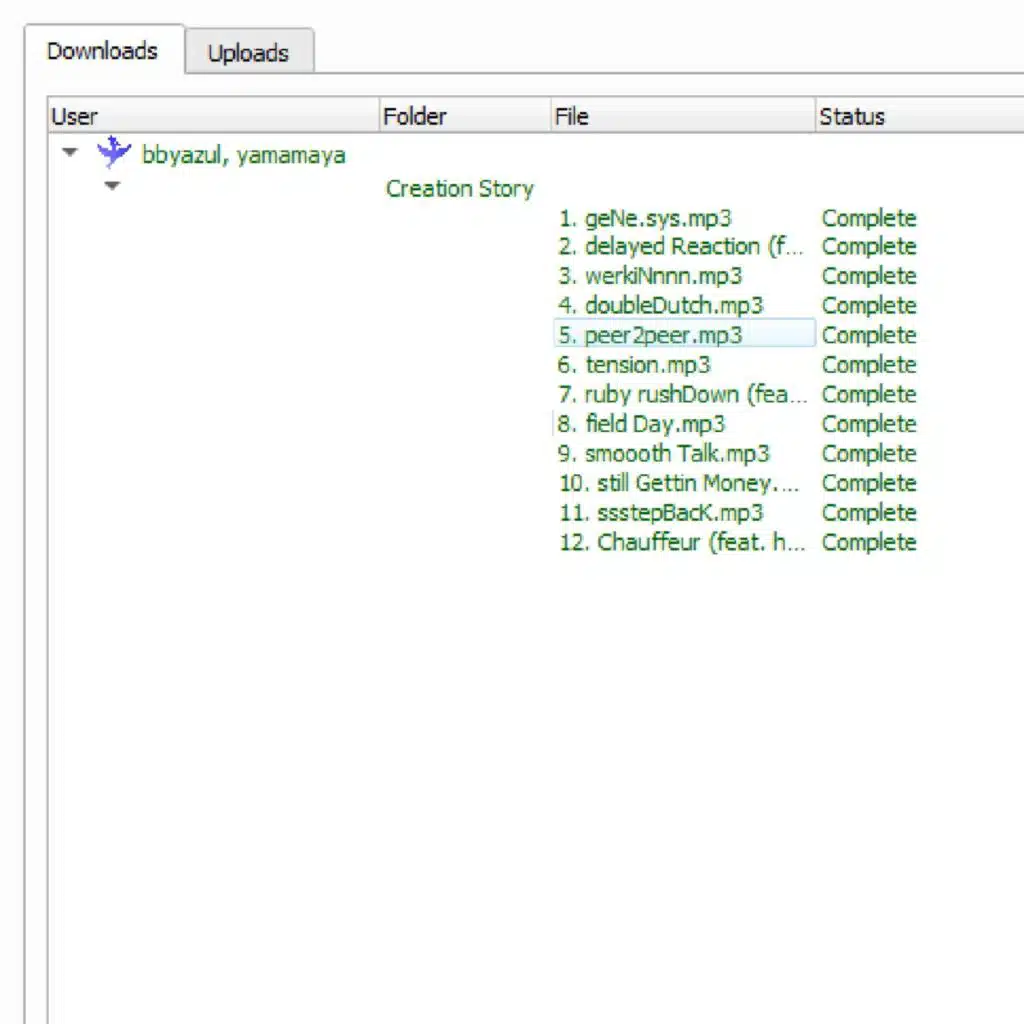Select the 12. Chauffeur track
The height and width of the screenshot is (1024, 1024).
[682, 543]
